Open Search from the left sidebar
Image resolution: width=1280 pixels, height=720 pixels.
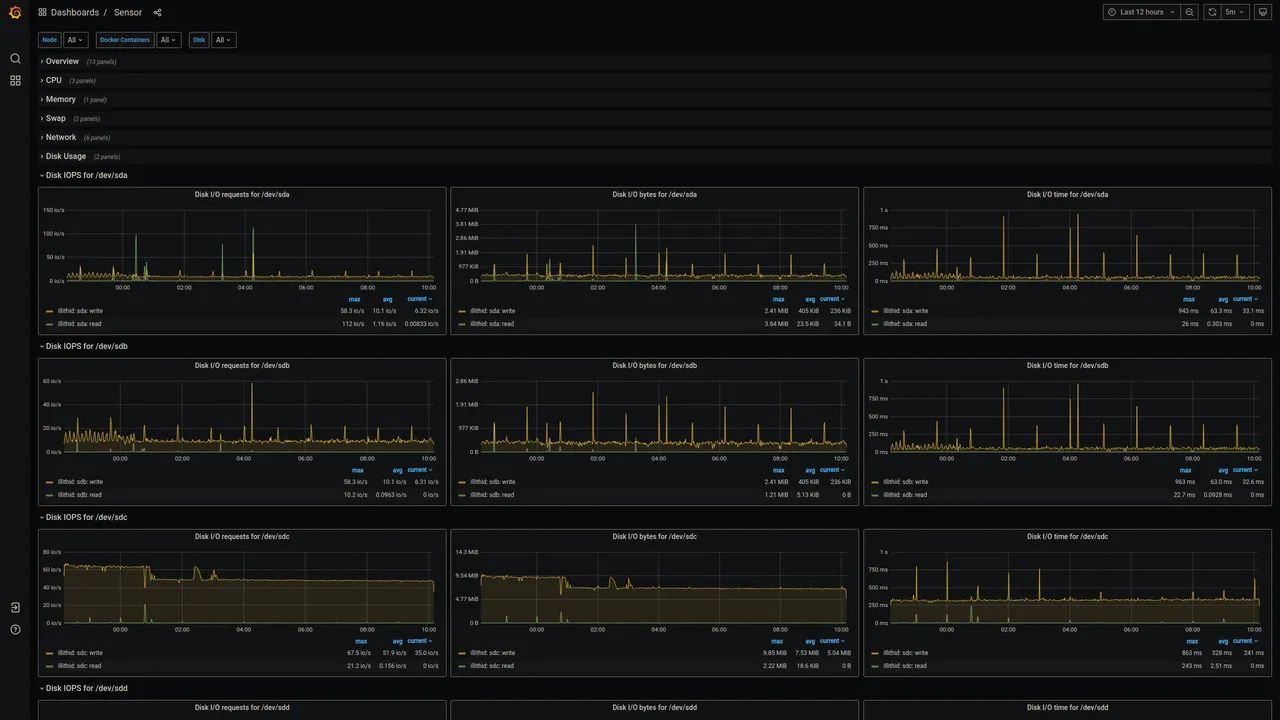tap(15, 58)
